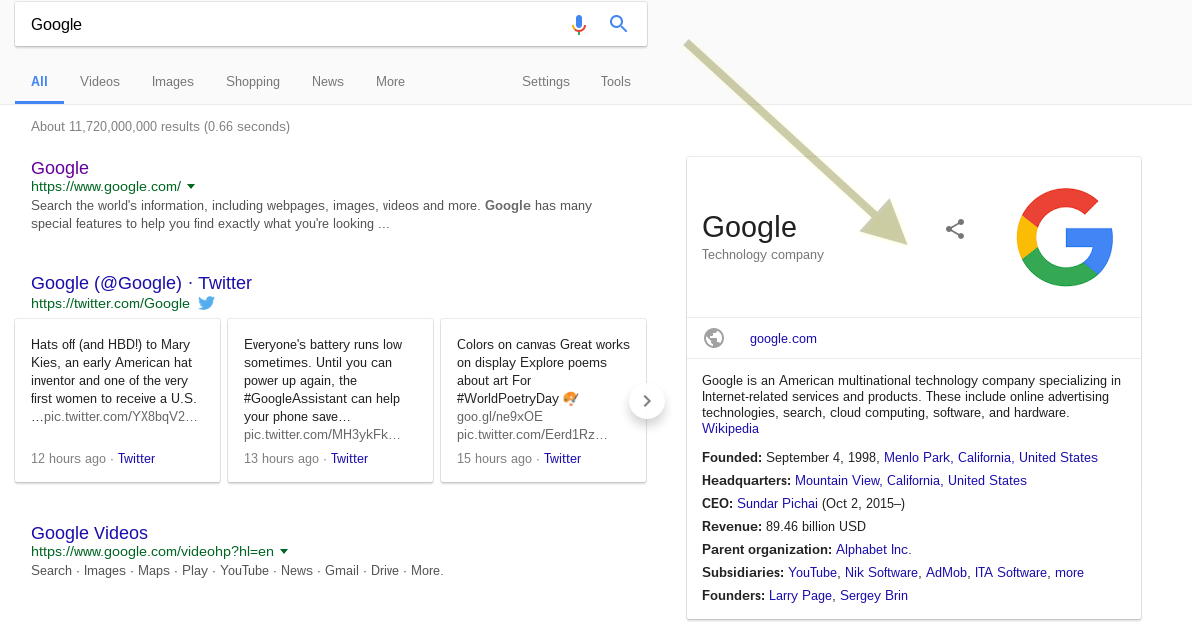Click in the Google search input field
Image resolution: width=1192 pixels, height=622 pixels.
click(290, 24)
